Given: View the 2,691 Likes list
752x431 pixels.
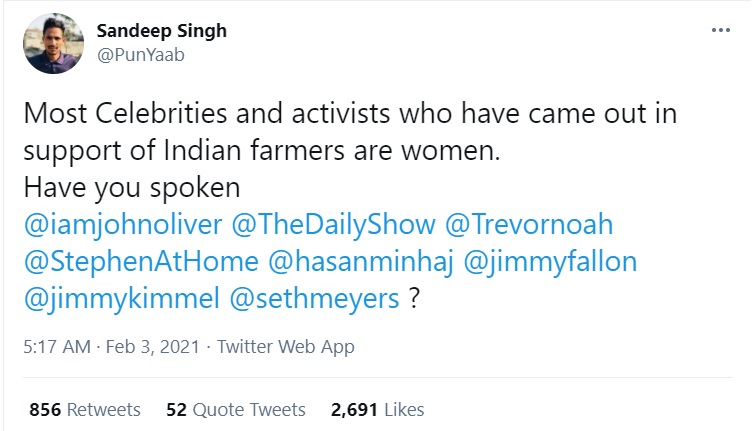Looking at the screenshot, I should [x=378, y=409].
